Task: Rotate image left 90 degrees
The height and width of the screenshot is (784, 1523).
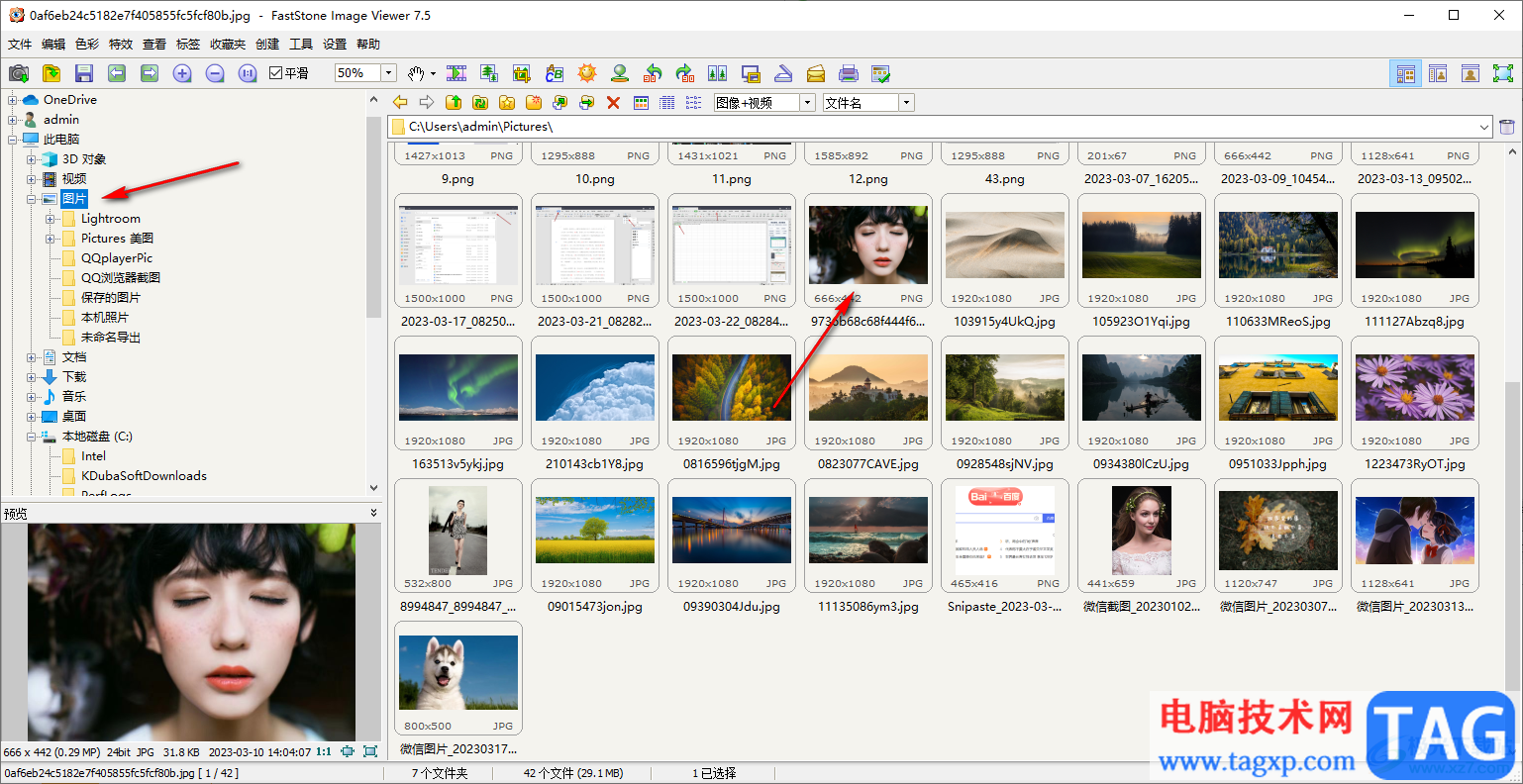Action: click(x=653, y=73)
